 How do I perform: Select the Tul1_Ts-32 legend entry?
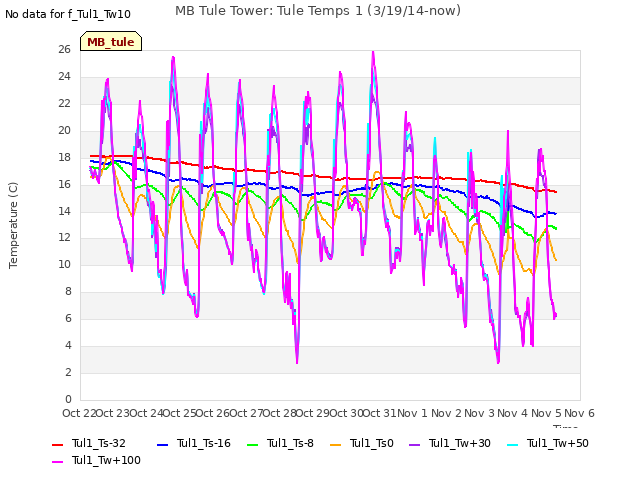89,443
